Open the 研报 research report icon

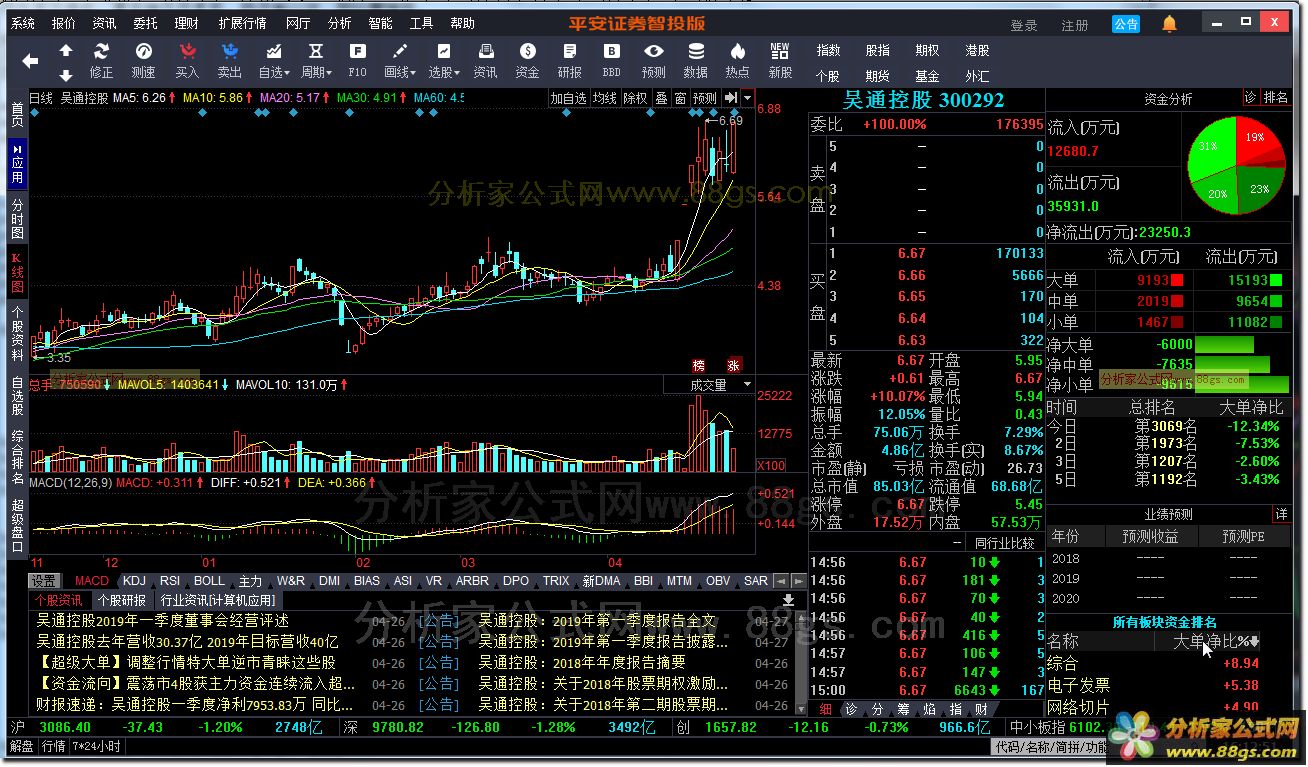click(569, 60)
